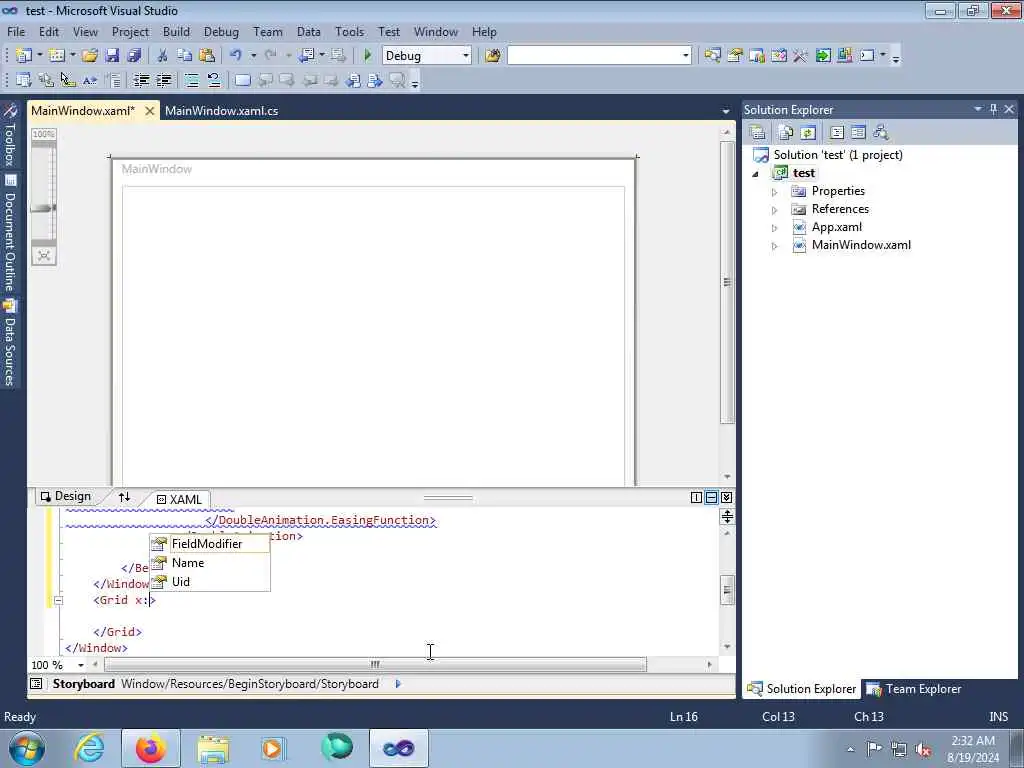Select Uid in the IntelliSense list

click(210, 581)
